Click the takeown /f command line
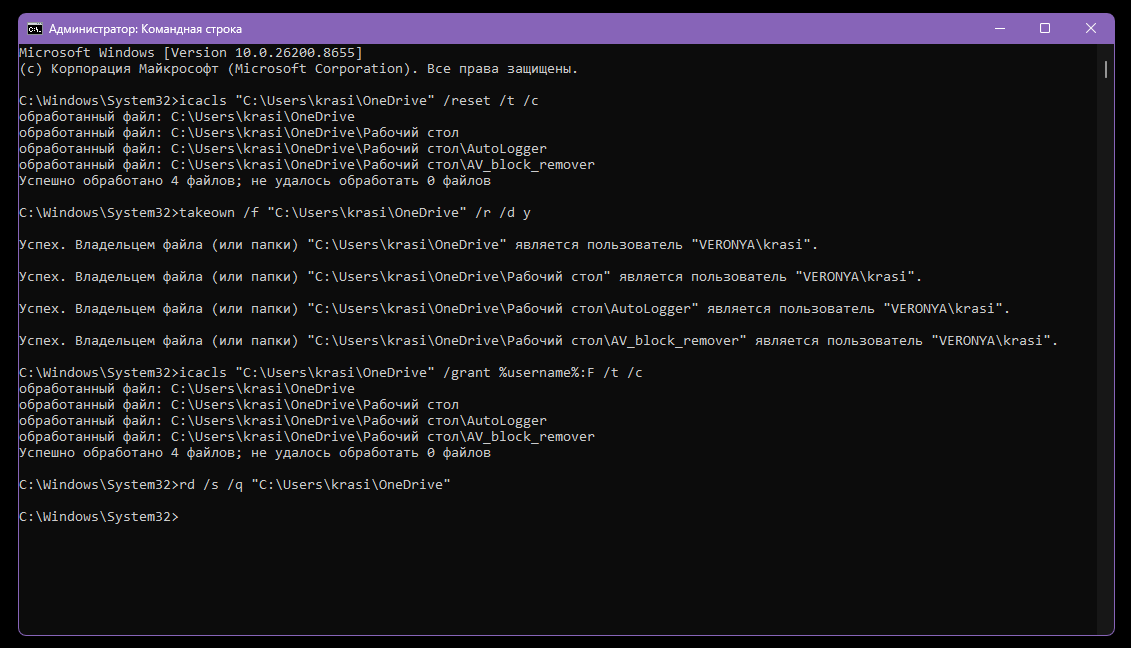 point(275,212)
